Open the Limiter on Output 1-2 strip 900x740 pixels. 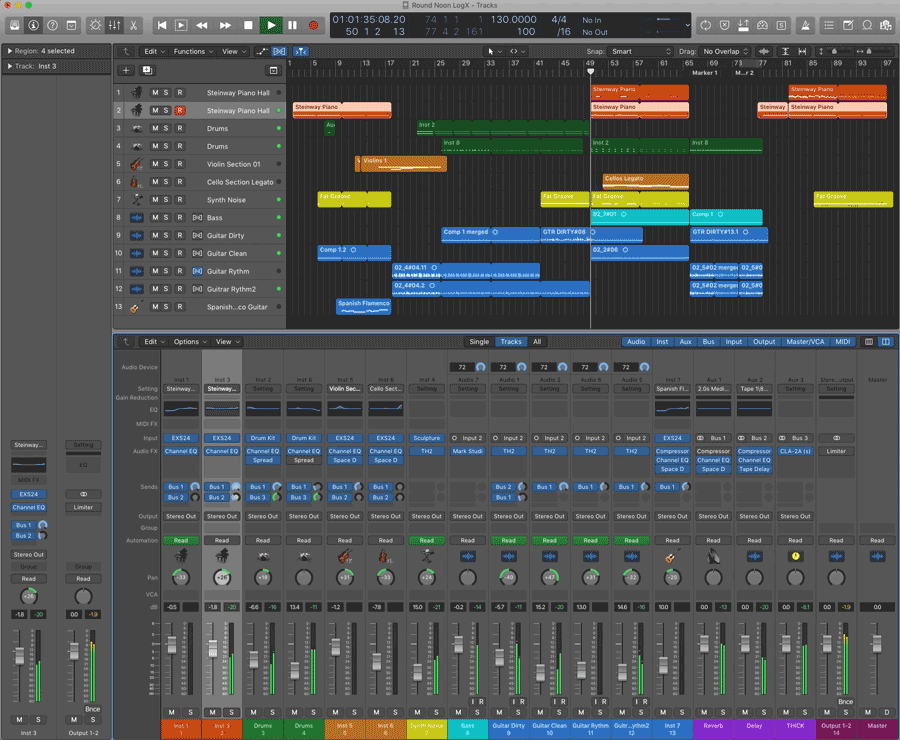coord(836,451)
